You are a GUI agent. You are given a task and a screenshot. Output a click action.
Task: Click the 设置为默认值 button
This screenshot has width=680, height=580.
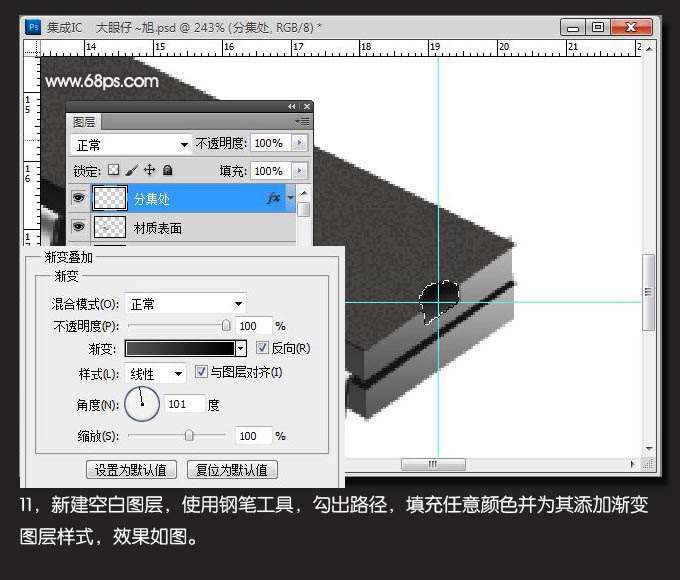132,470
